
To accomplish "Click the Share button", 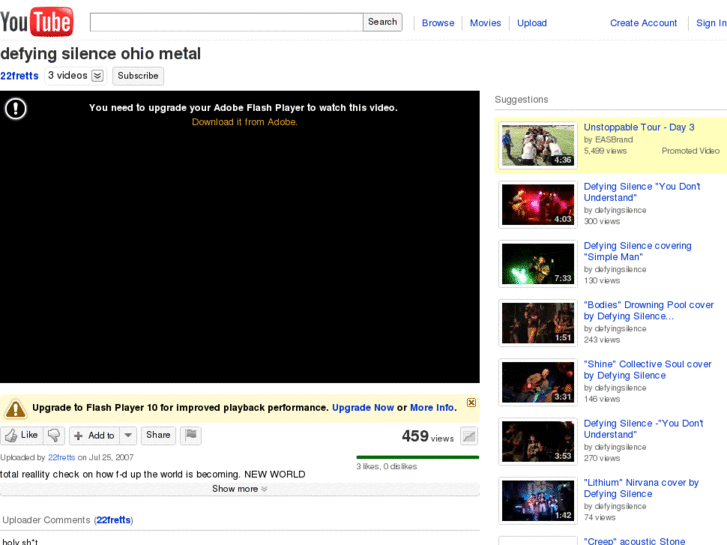I will click(x=158, y=435).
